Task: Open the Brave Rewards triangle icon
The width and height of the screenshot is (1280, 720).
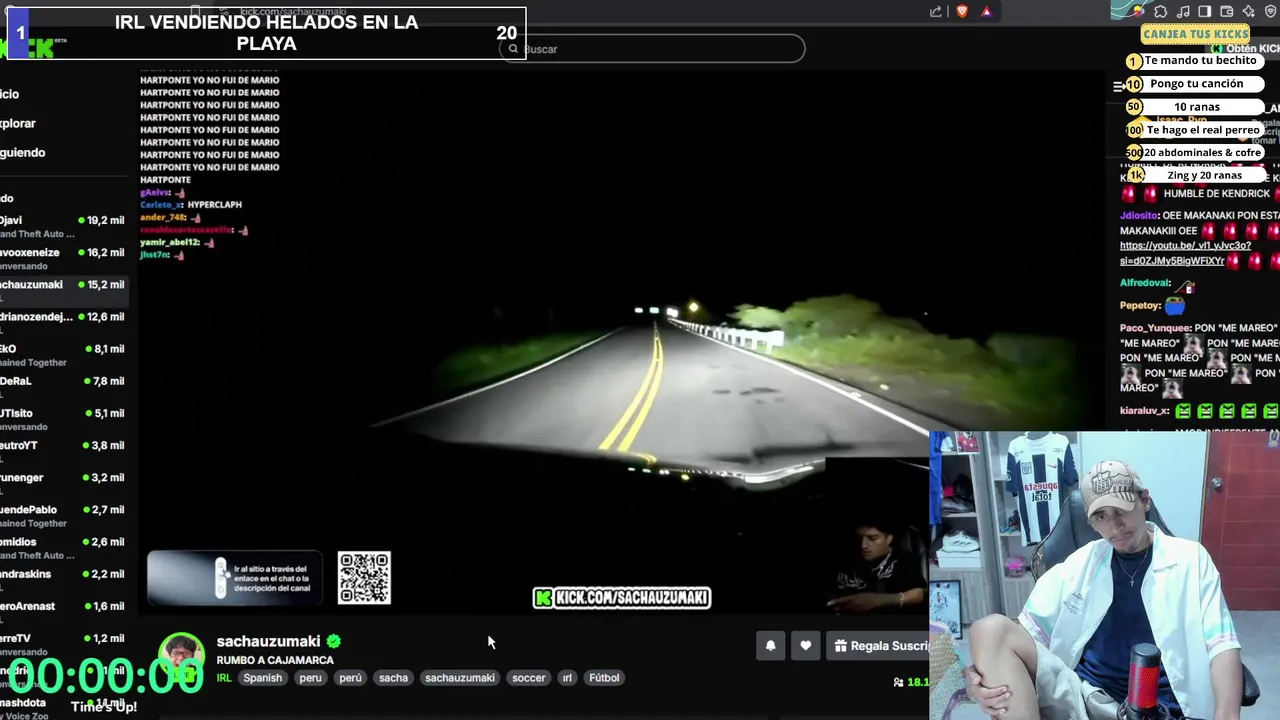Action: point(986,12)
